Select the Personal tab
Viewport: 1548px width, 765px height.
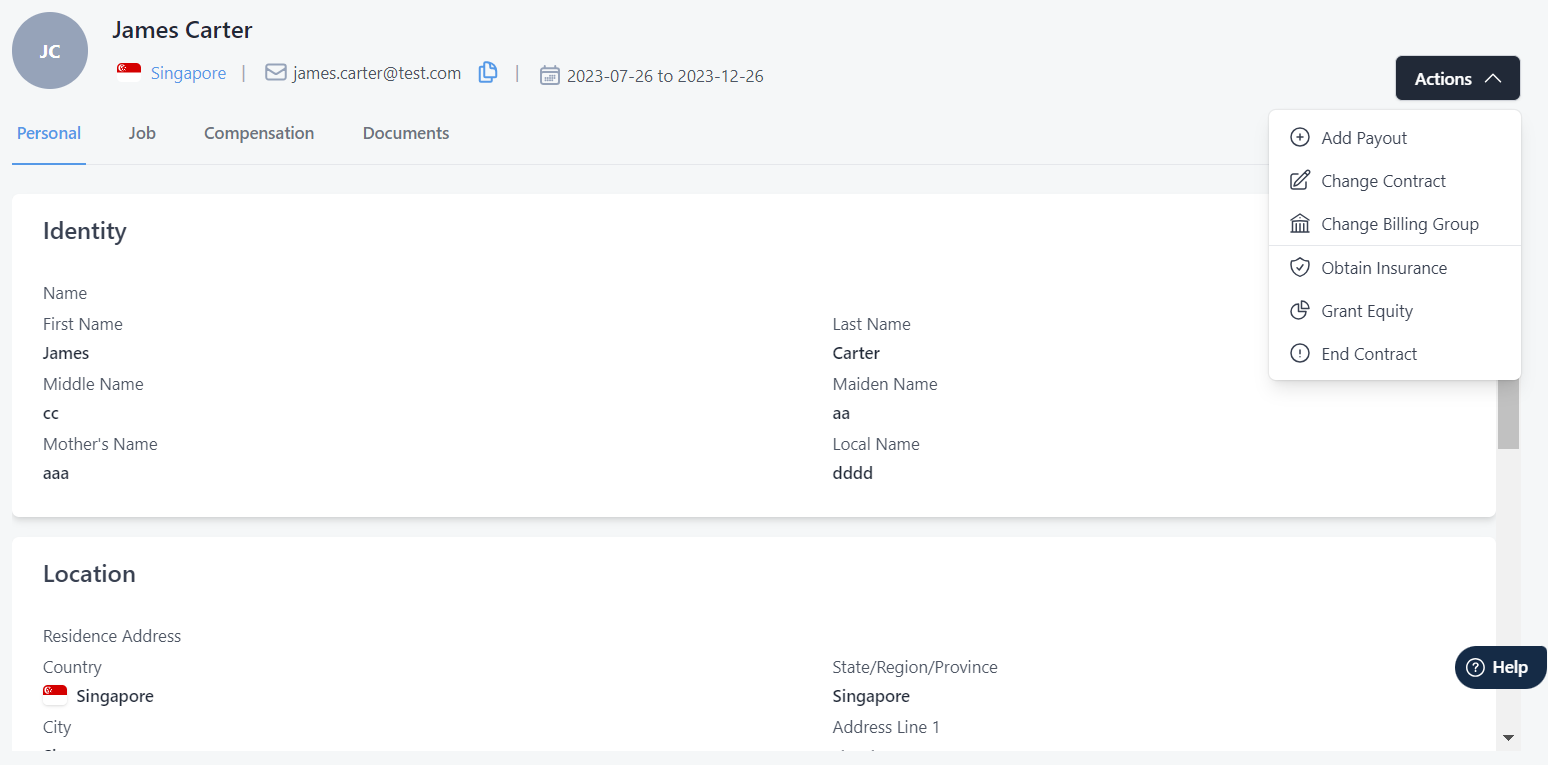coord(49,133)
